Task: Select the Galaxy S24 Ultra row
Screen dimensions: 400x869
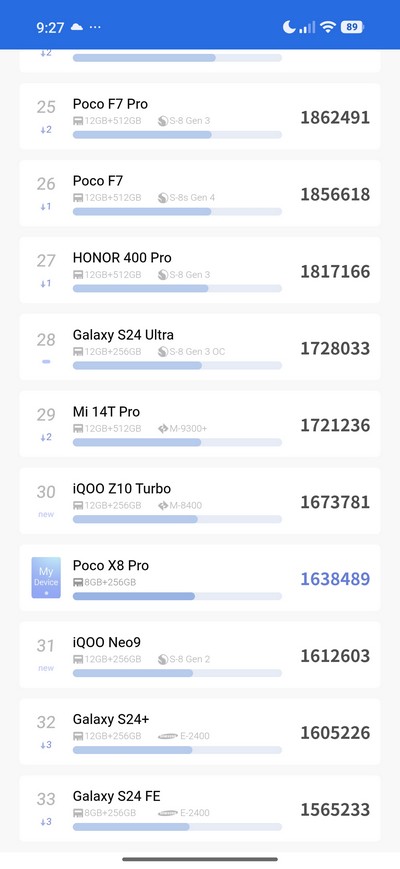Action: click(200, 347)
